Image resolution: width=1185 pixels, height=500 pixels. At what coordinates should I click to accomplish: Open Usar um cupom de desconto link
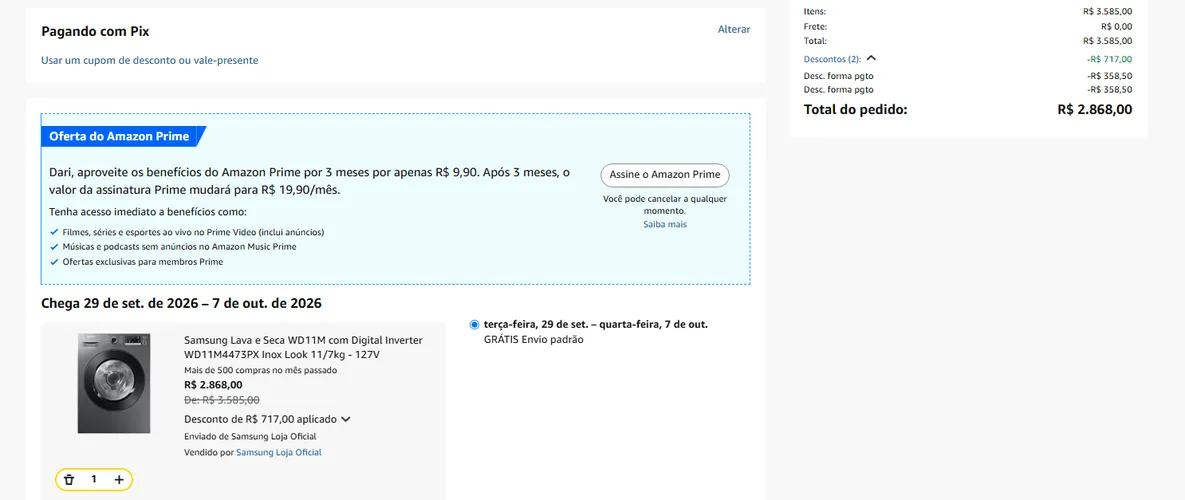click(x=150, y=60)
